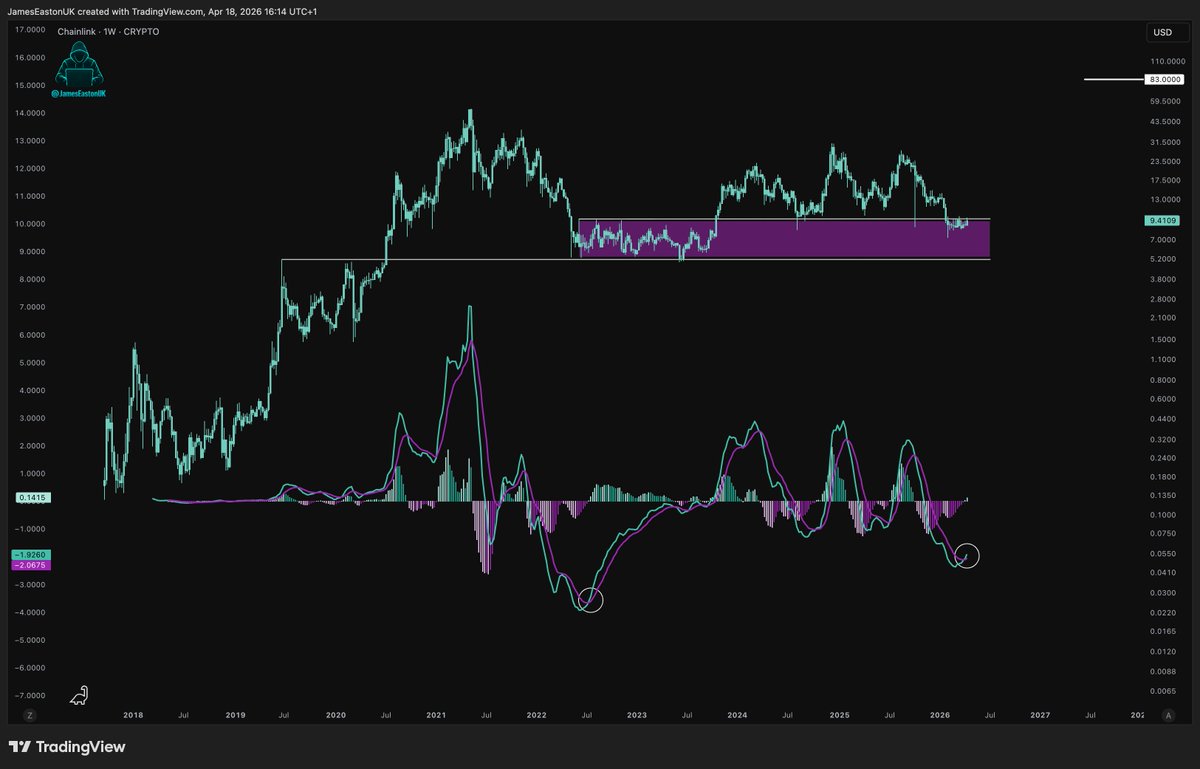Click the 2020 label on time axis
This screenshot has height=769, width=1200.
tap(335, 715)
